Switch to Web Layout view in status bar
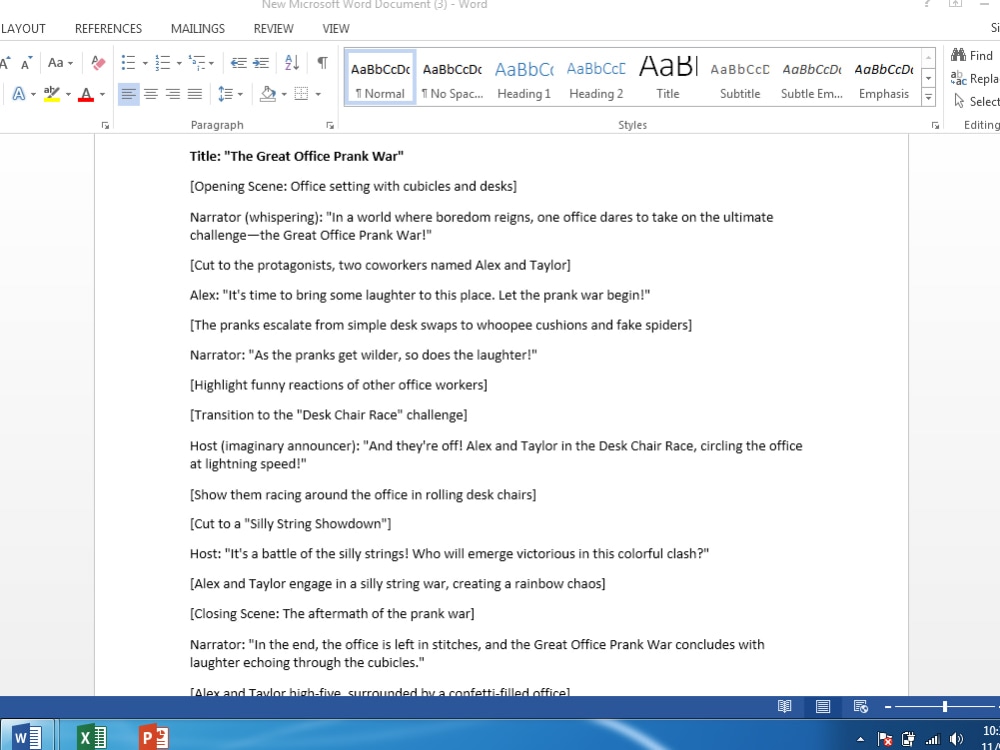 [860, 706]
